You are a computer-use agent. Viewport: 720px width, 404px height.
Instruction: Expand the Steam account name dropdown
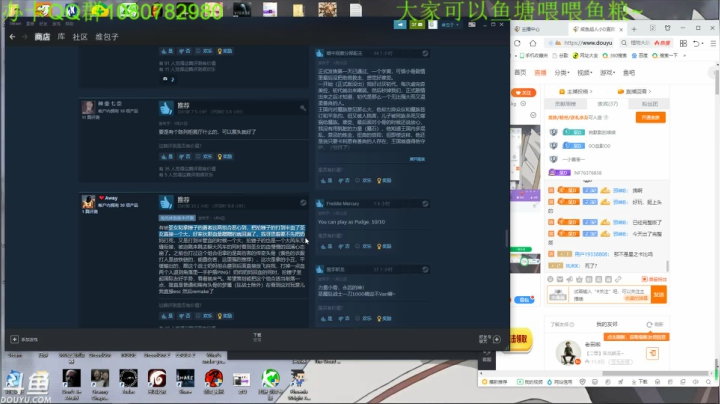point(450,25)
